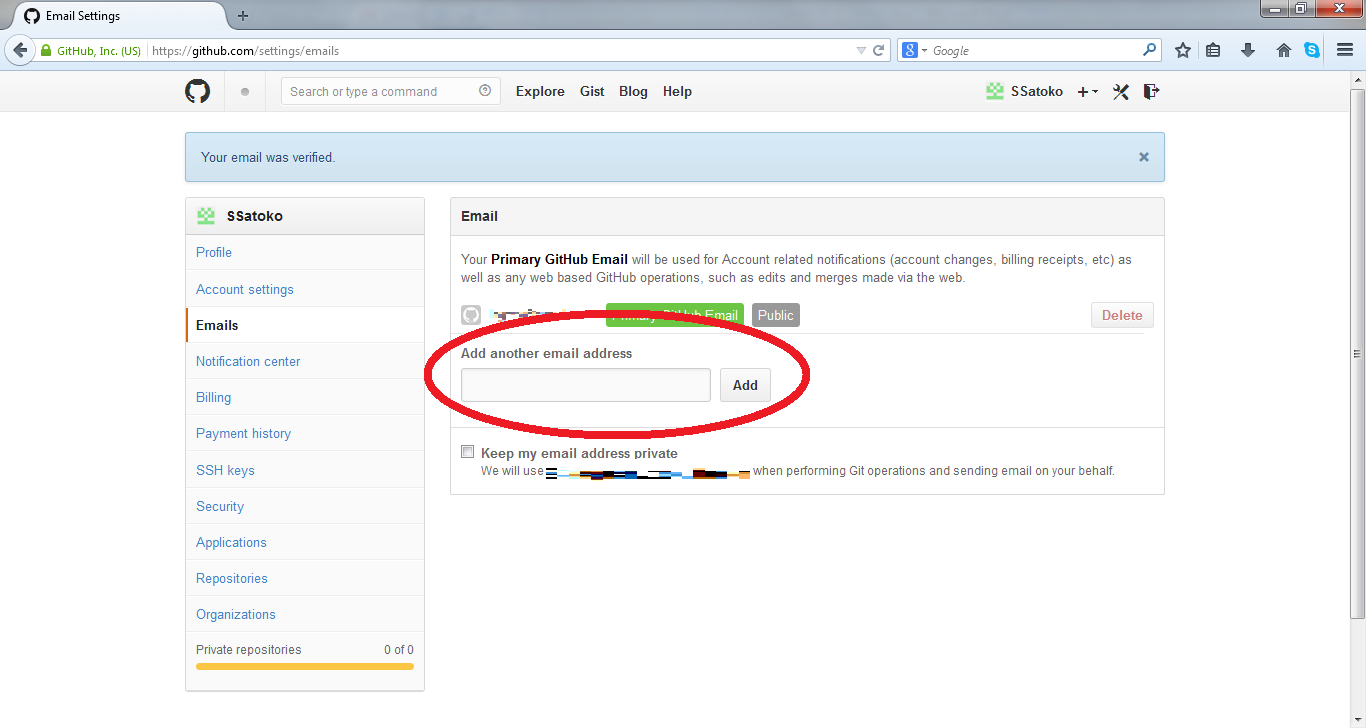Open URL history dropdown arrow
The image size is (1366, 728).
(862, 50)
